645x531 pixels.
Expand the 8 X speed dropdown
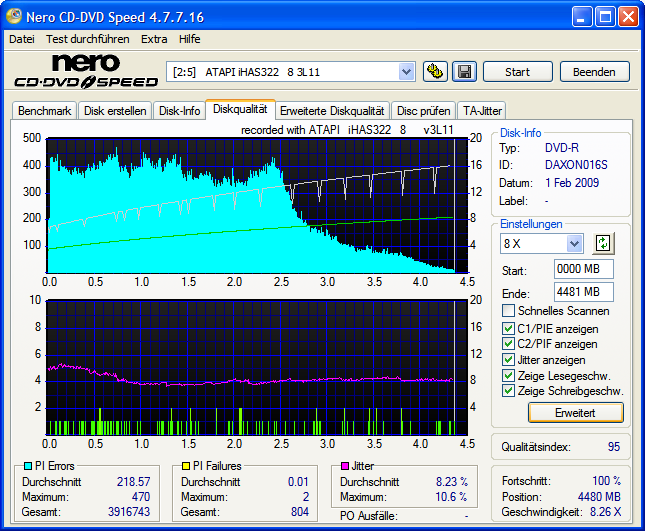[x=574, y=243]
